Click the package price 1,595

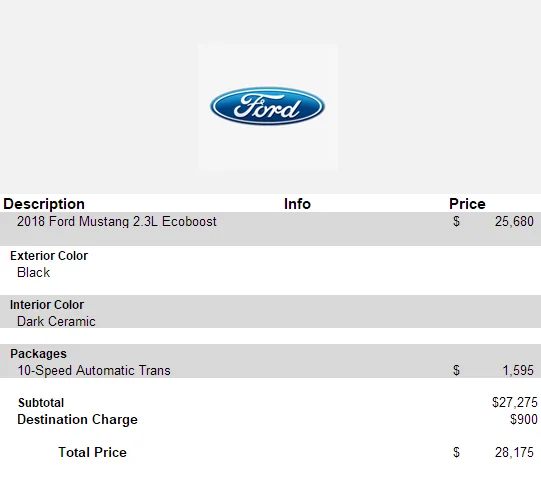[518, 371]
